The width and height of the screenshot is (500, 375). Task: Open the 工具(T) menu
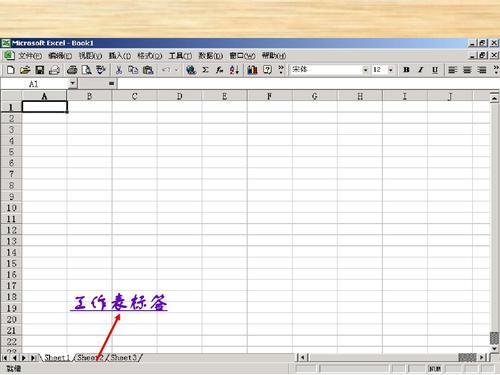pos(180,56)
